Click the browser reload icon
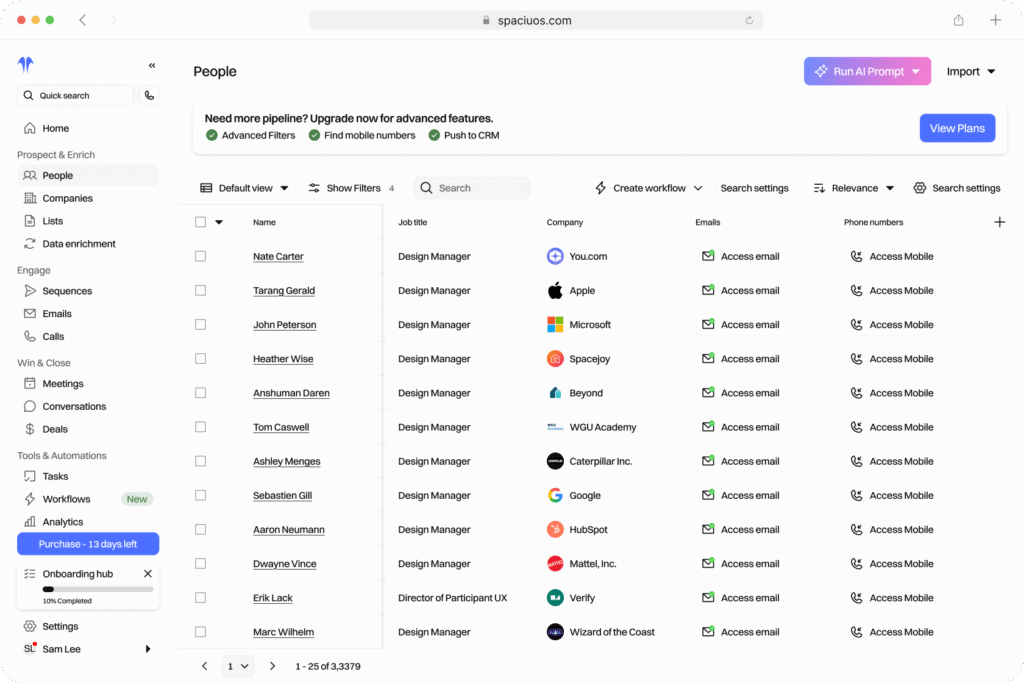Viewport: 1024px width, 683px height. 749,20
